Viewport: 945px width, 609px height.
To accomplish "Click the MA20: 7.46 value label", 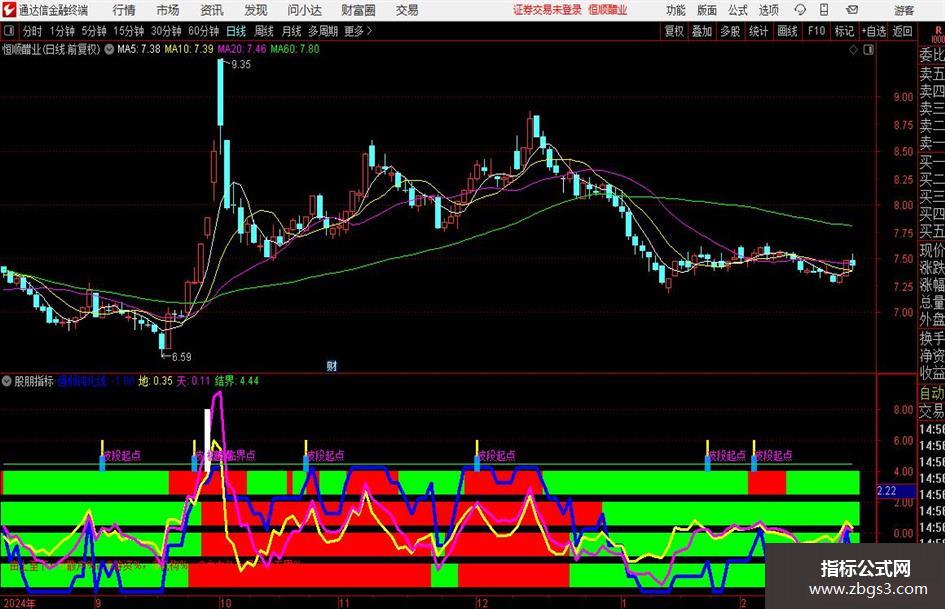I will click(x=242, y=49).
